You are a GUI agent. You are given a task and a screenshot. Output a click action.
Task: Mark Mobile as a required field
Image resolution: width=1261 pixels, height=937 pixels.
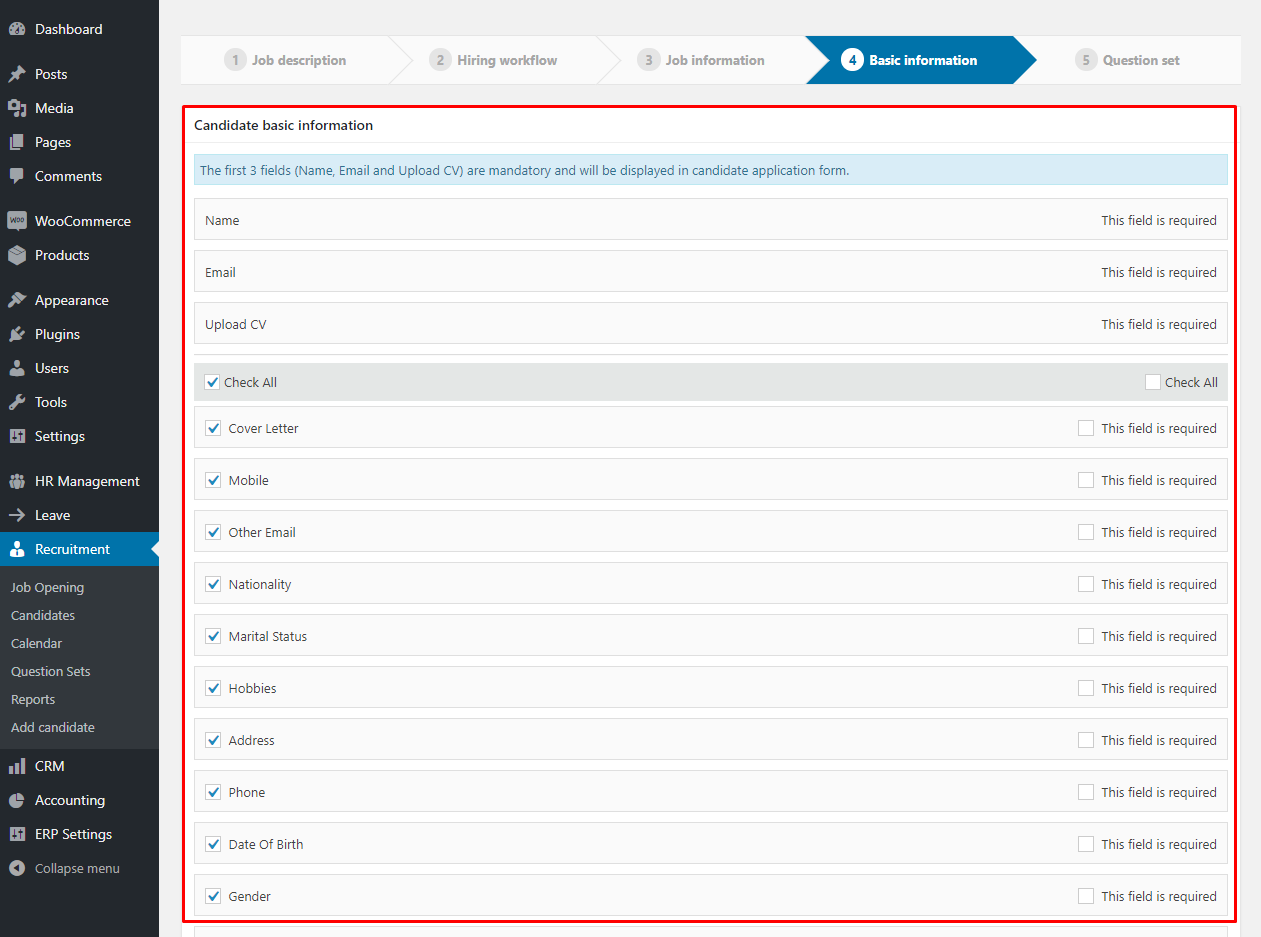(x=1086, y=480)
